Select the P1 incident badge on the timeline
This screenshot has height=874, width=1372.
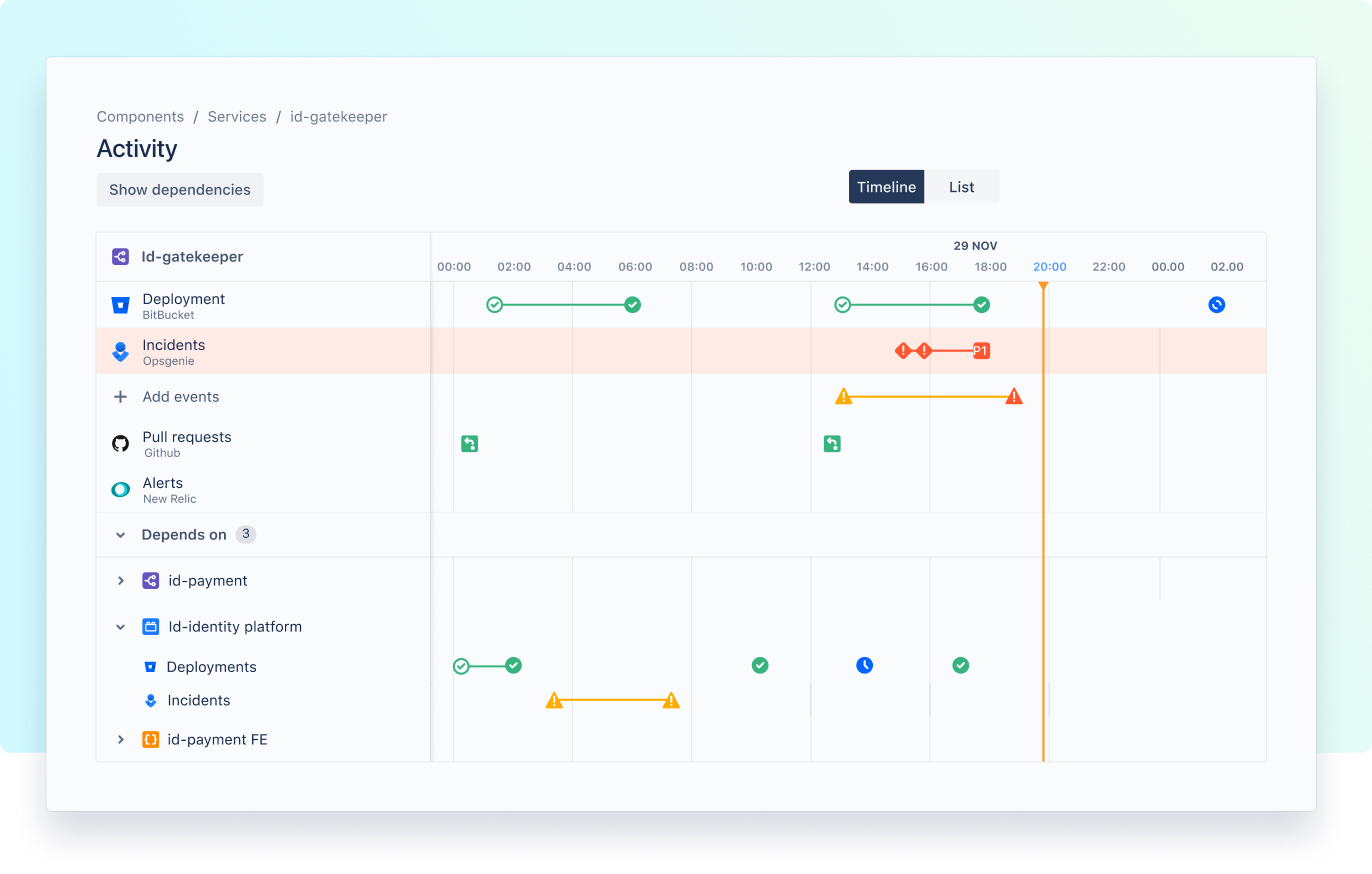click(x=980, y=350)
